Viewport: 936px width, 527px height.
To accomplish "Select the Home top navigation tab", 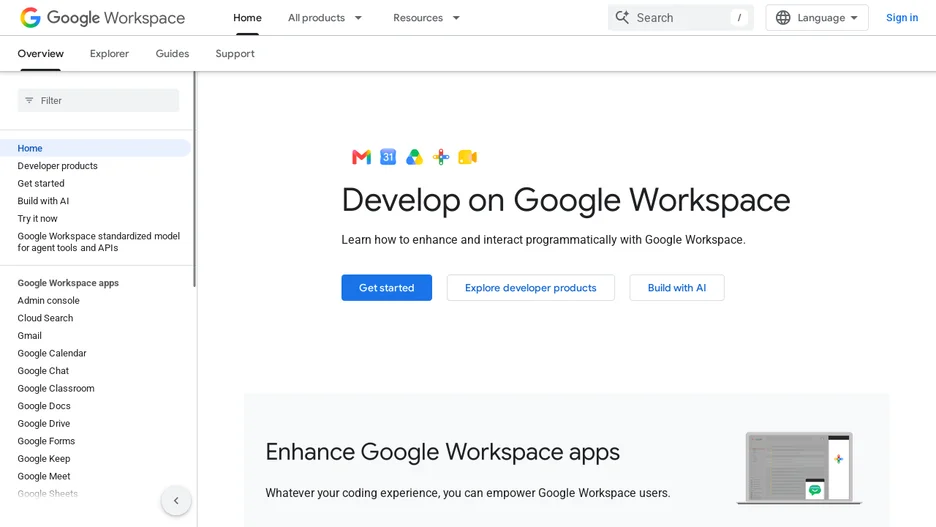I will [x=247, y=18].
